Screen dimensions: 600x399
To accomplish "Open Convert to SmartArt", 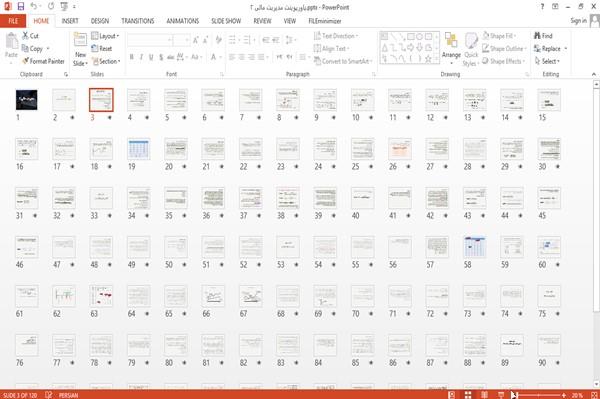I will click(343, 61).
